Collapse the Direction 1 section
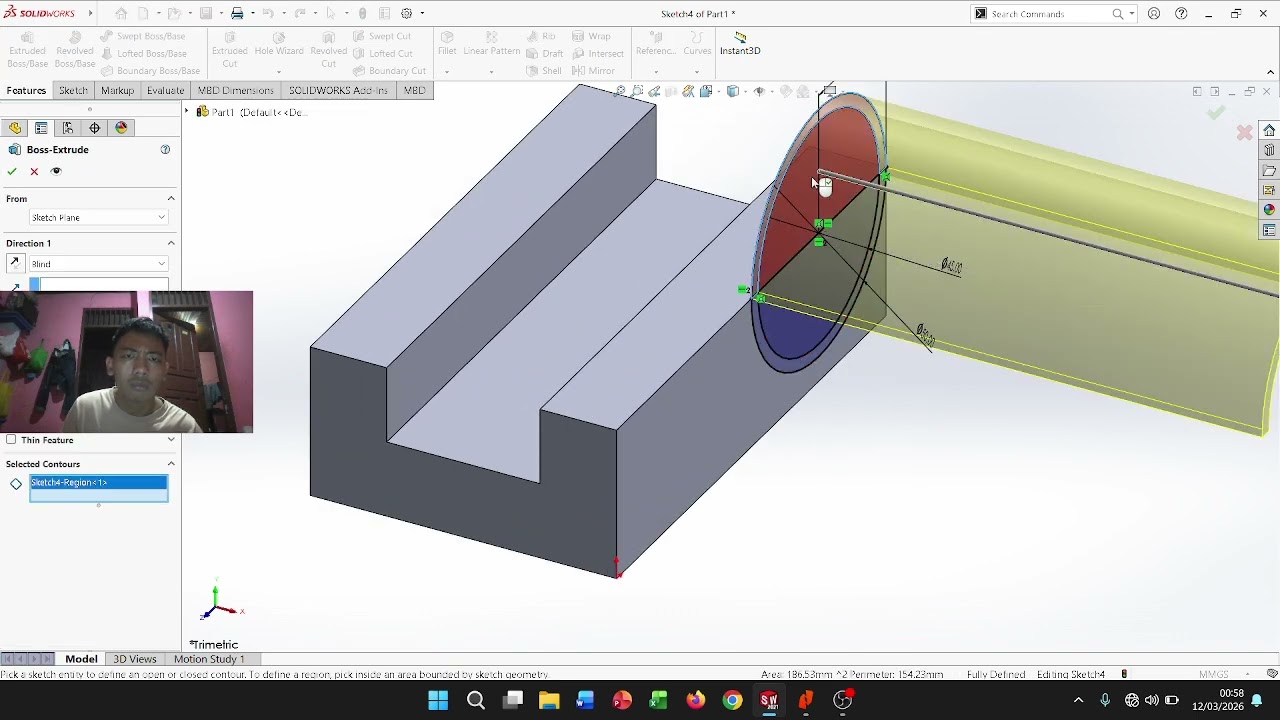 click(171, 243)
